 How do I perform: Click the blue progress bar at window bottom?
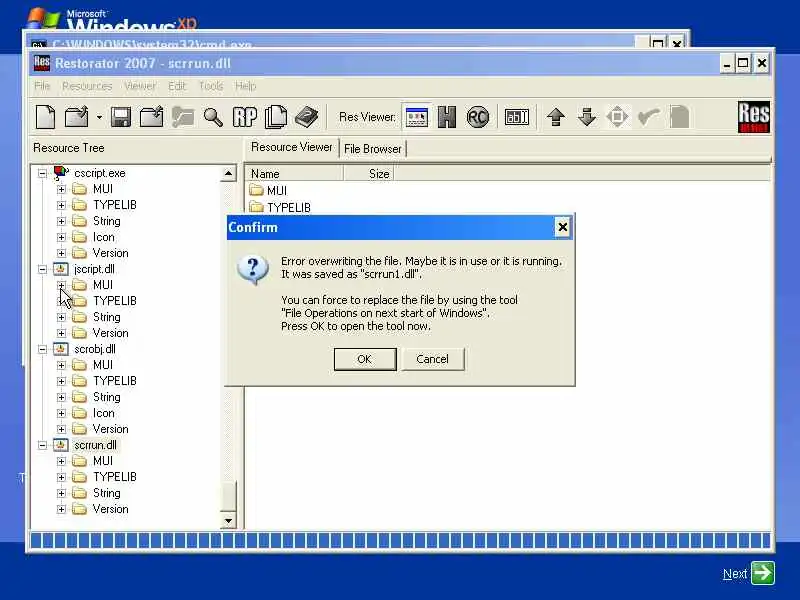(401, 540)
